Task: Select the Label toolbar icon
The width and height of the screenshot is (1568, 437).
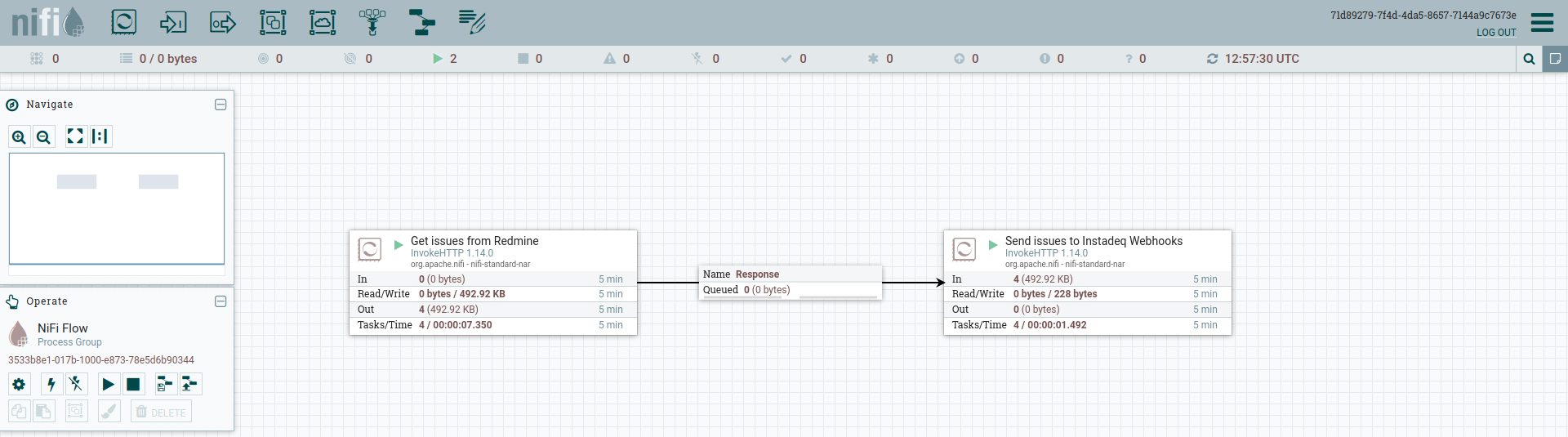Action: click(472, 22)
